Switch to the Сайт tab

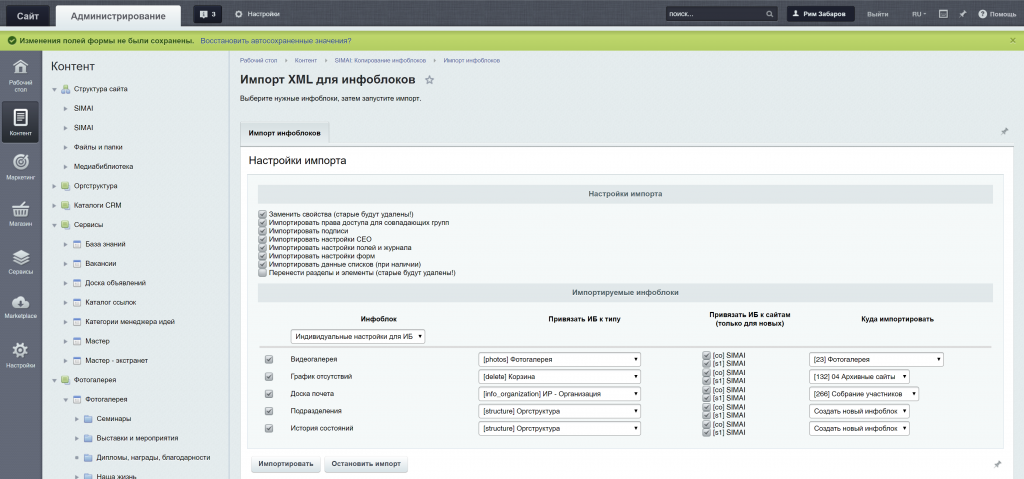tap(27, 15)
